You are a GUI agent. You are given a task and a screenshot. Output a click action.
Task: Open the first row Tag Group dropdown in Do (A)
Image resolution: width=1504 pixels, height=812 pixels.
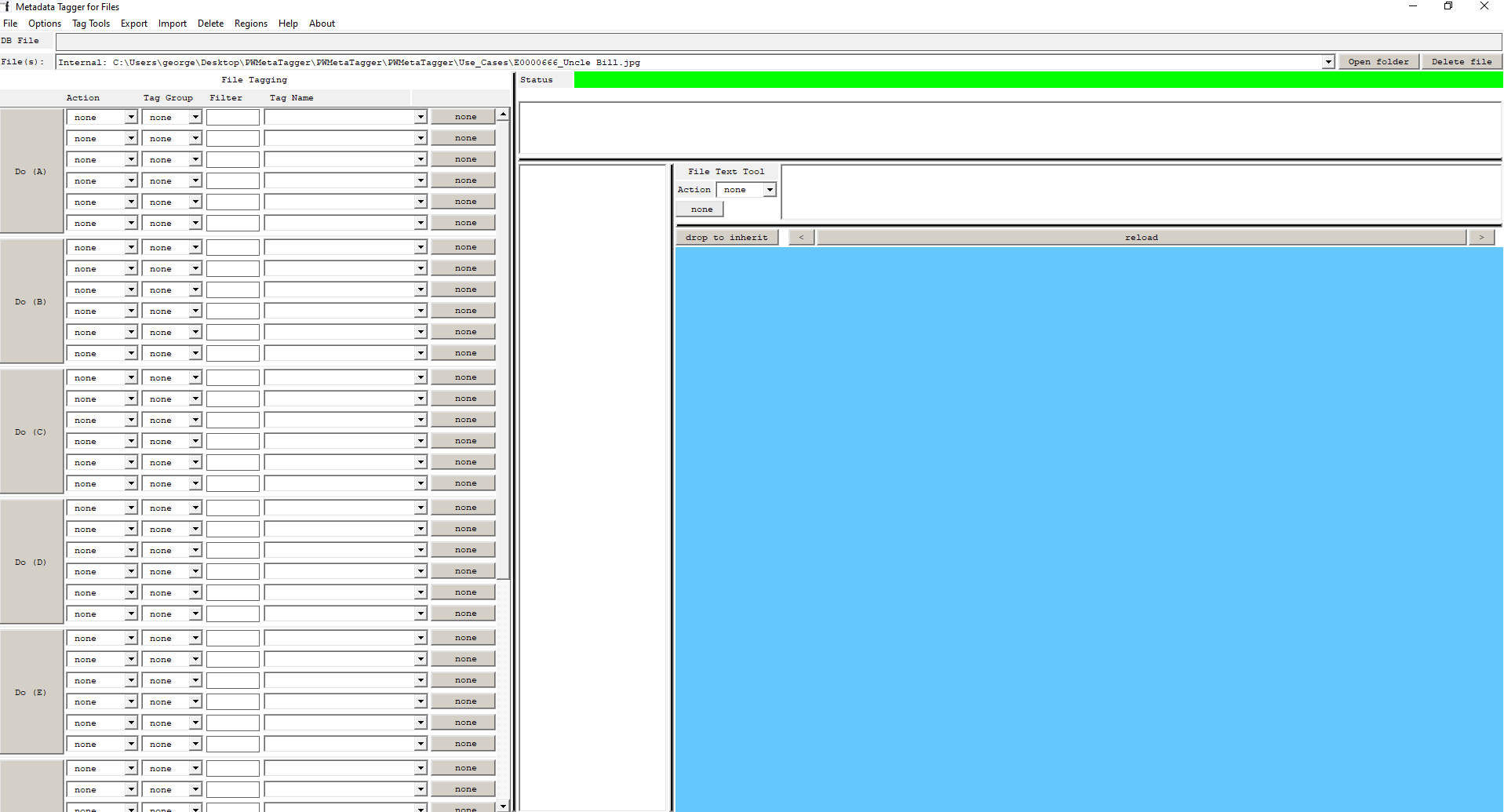tap(195, 117)
